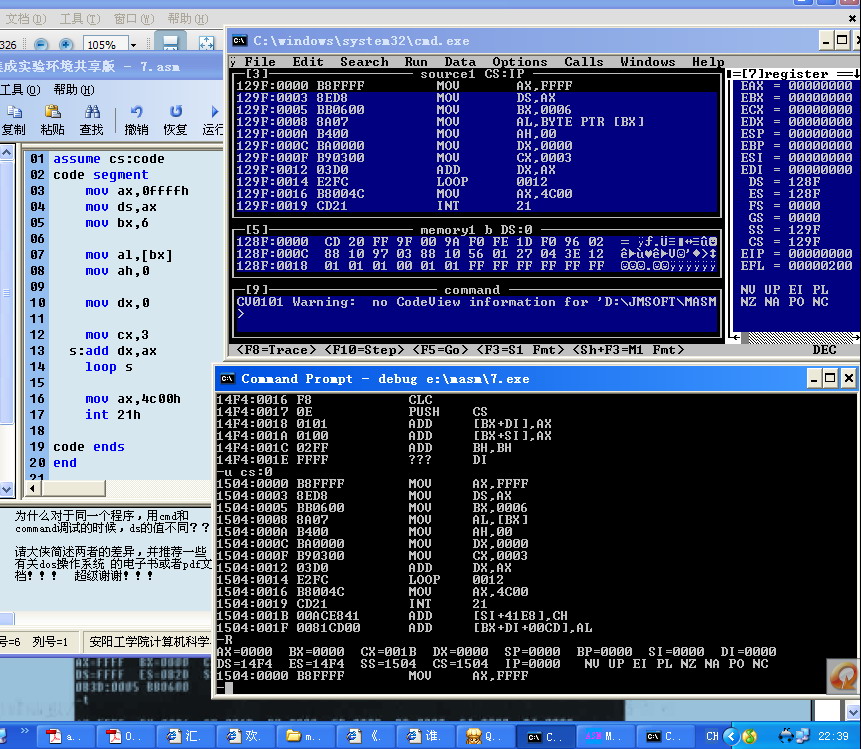Click the zoom in plus button
Image resolution: width=861 pixels, height=749 pixels.
pos(66,44)
